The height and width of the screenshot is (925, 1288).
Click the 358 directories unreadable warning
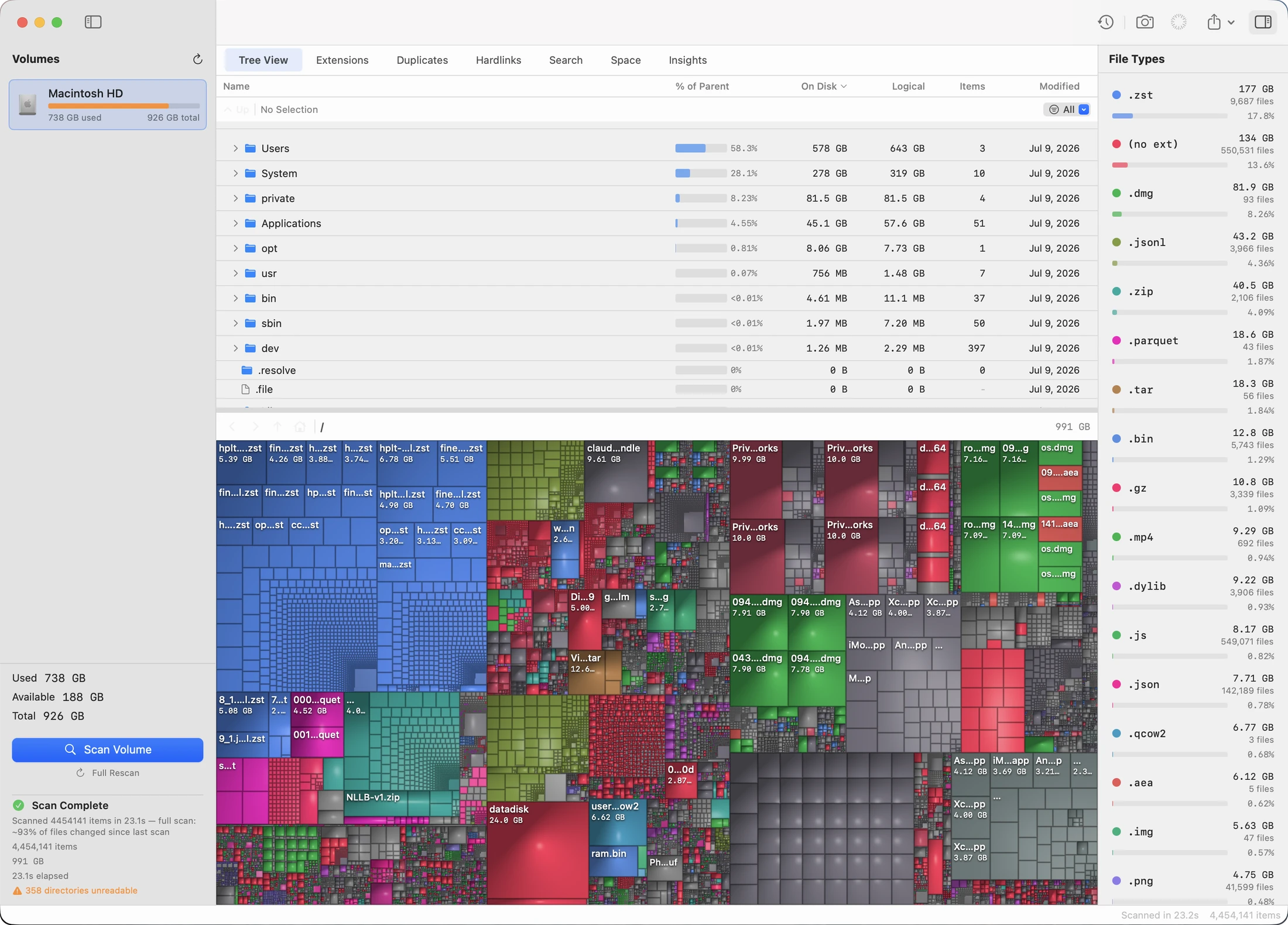[x=76, y=890]
